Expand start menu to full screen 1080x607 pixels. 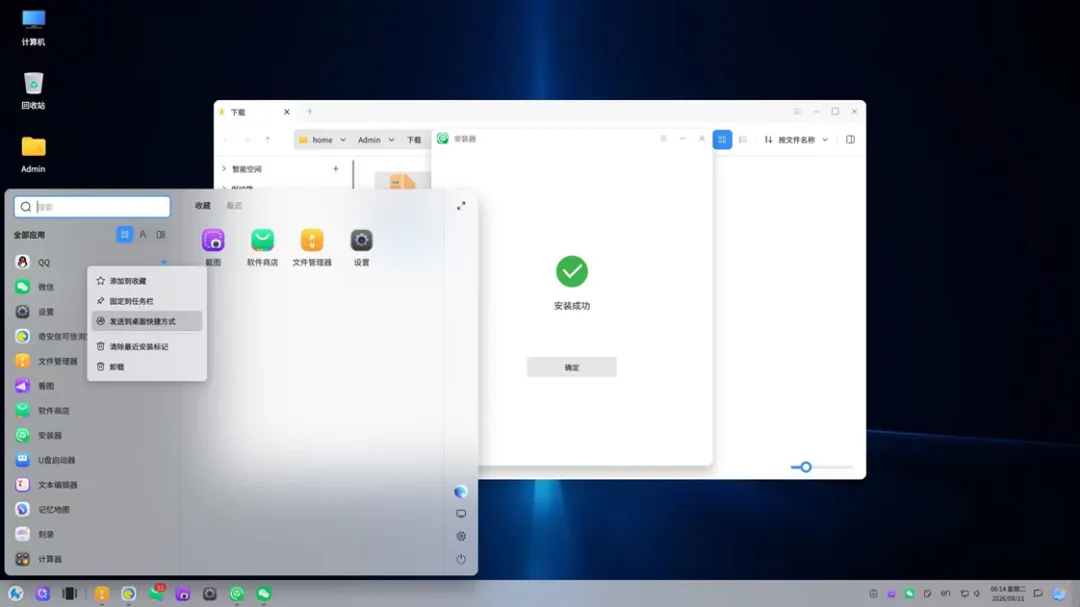click(461, 206)
